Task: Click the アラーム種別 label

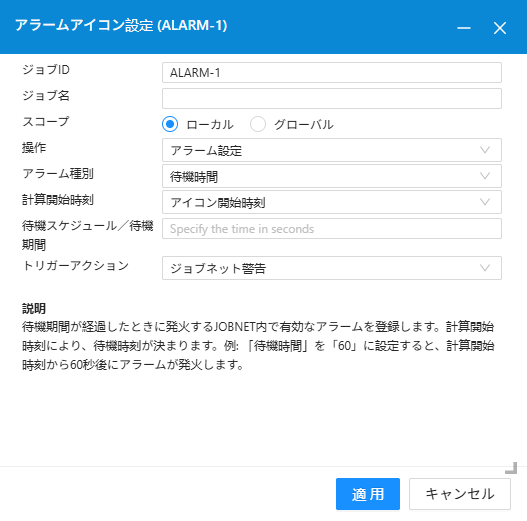Action: click(x=58, y=173)
